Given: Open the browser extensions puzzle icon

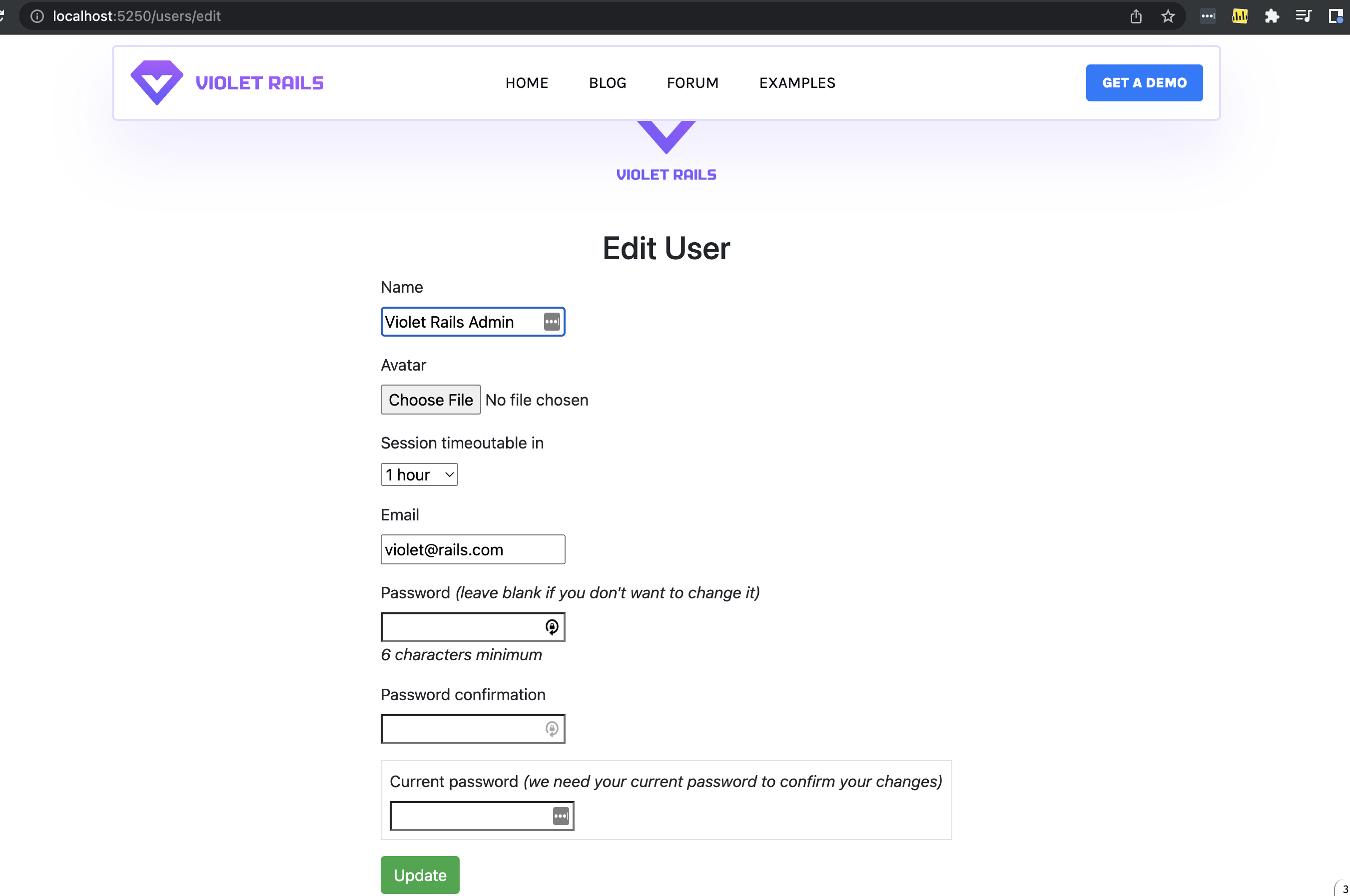Looking at the screenshot, I should 1271,16.
